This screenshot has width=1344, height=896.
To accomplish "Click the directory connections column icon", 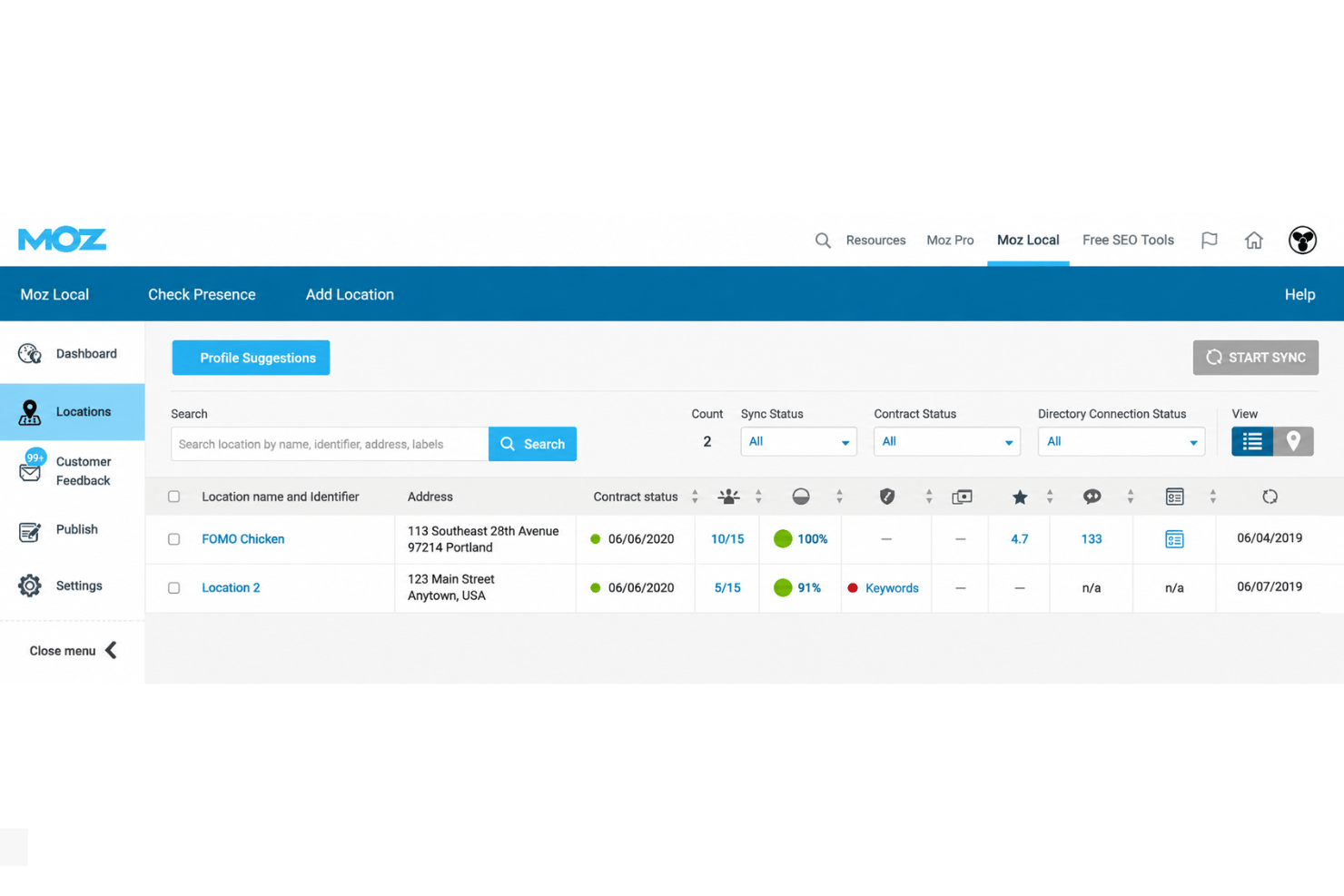I will (728, 497).
